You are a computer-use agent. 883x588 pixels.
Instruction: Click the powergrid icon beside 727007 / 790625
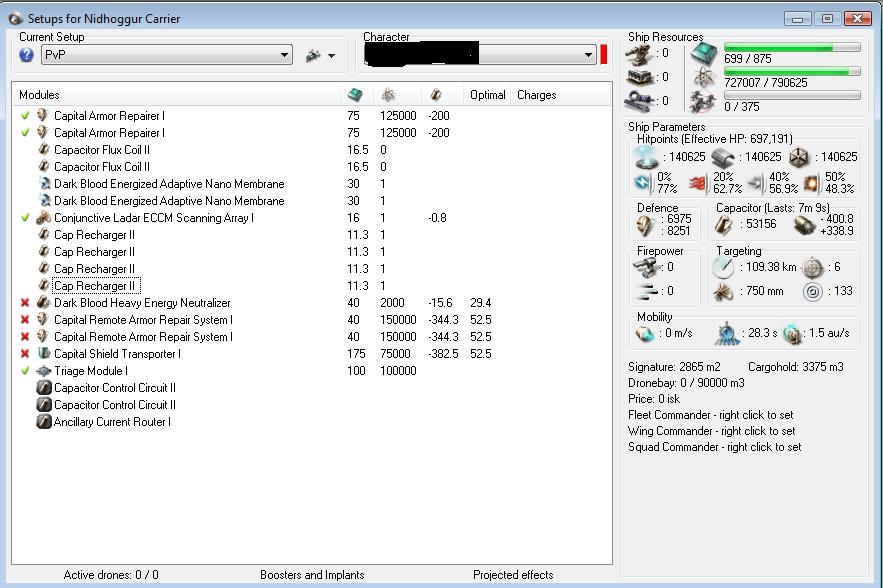pos(703,78)
